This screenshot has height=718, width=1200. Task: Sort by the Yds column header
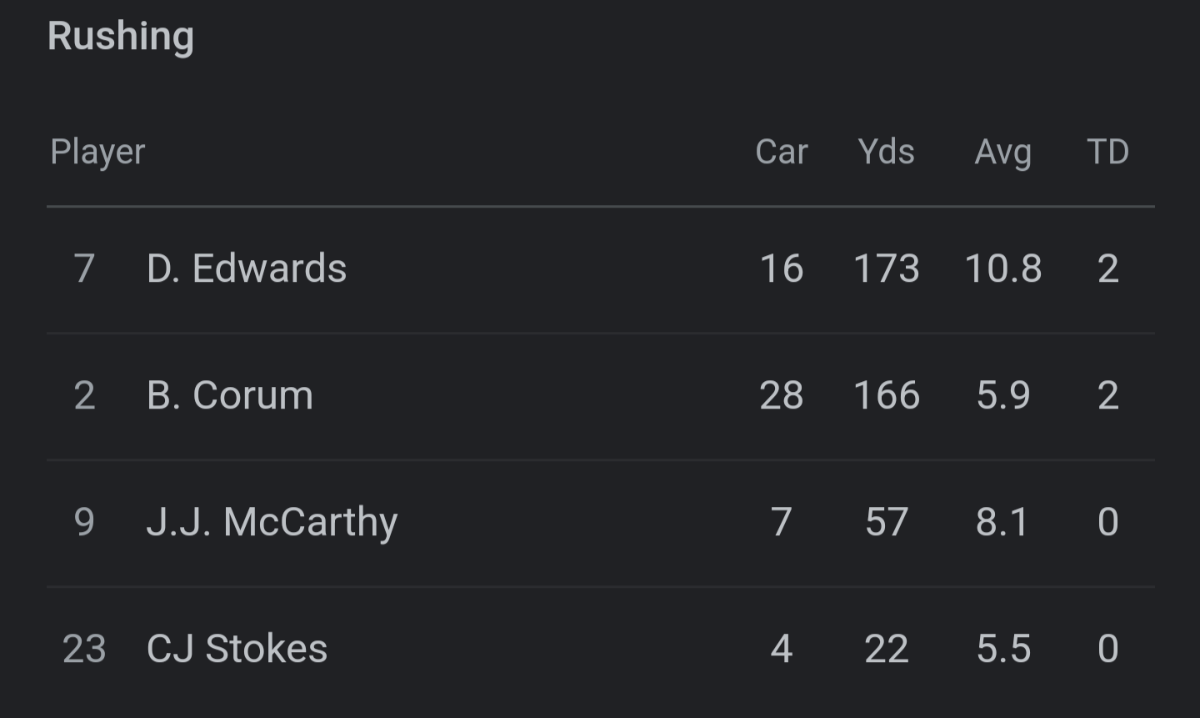coord(886,152)
